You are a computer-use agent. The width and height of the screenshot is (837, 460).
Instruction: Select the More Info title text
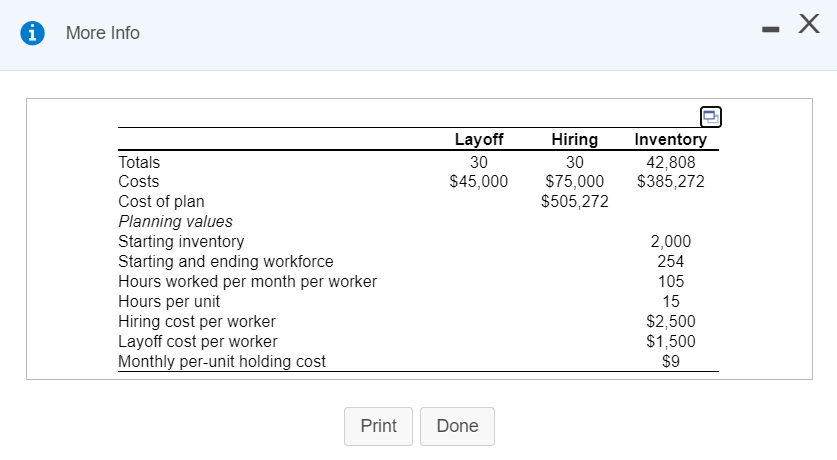[x=102, y=33]
